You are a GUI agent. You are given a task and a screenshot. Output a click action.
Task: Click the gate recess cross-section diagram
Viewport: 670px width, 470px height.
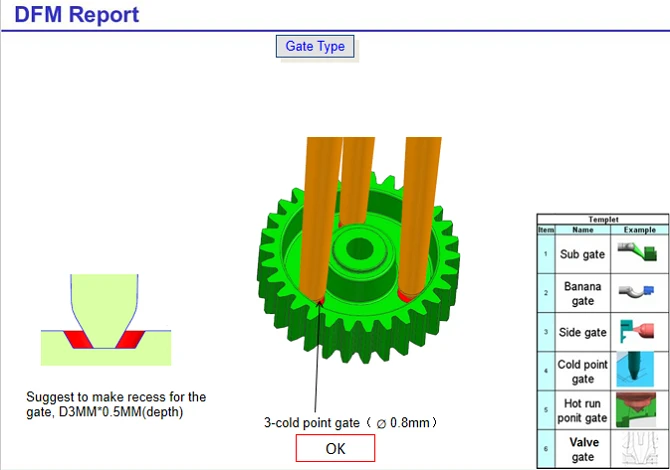tap(106, 320)
